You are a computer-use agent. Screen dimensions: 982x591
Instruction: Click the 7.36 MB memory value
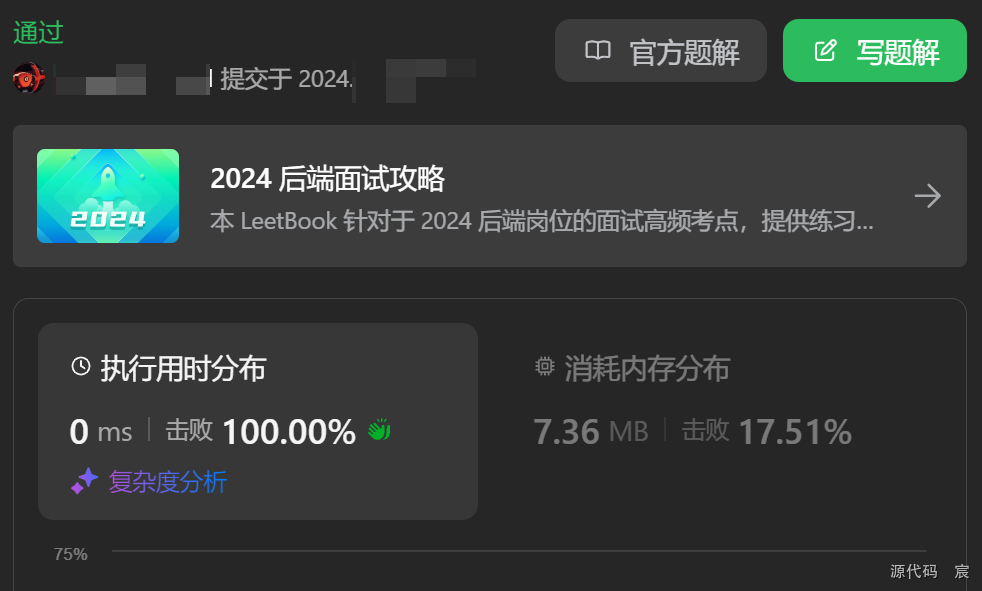(x=591, y=432)
